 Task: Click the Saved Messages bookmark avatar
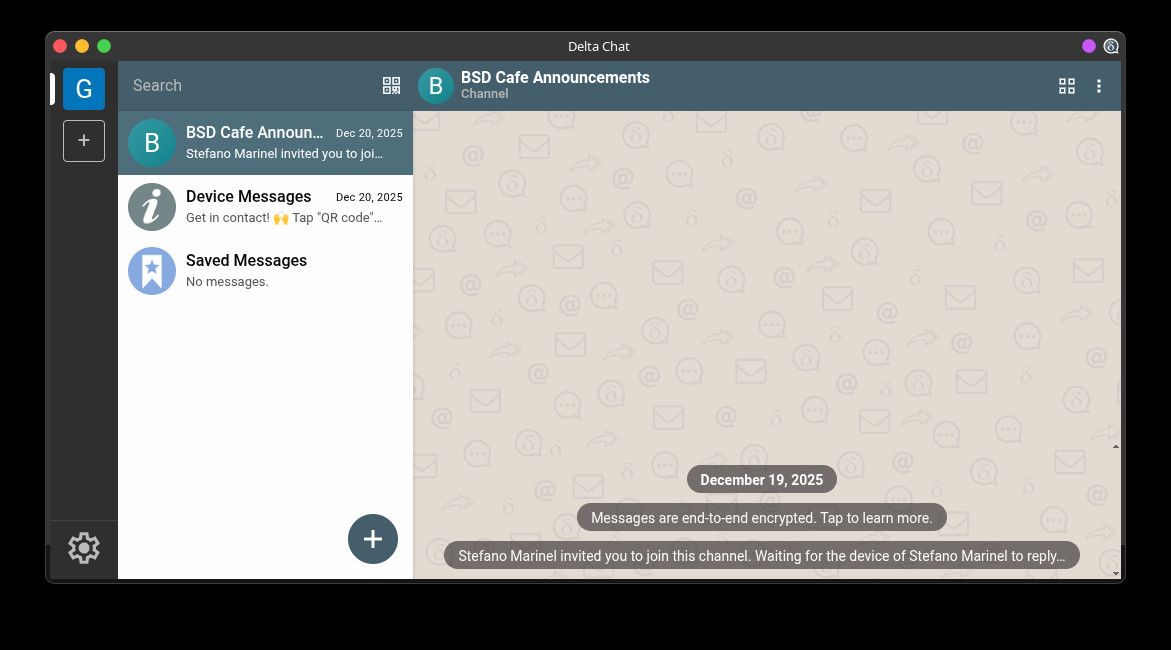pyautogui.click(x=152, y=271)
